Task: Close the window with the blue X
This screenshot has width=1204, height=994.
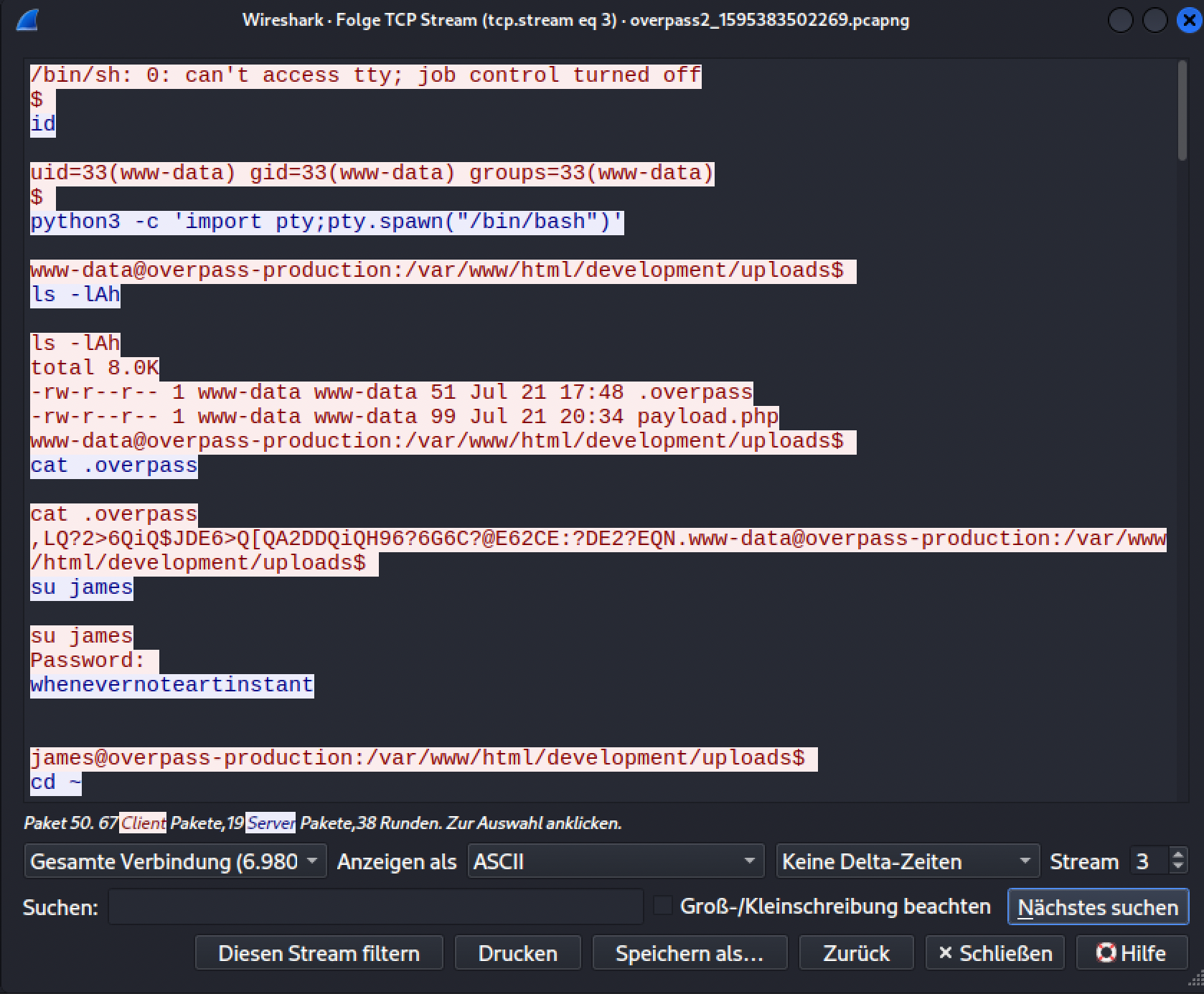Action: coord(1189,20)
